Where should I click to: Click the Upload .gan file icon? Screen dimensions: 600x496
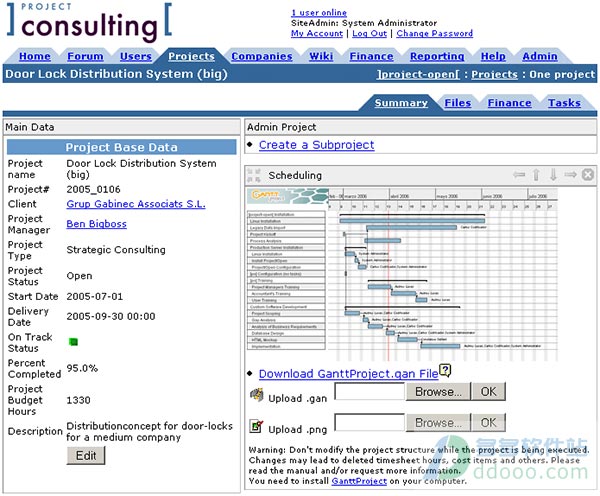pyautogui.click(x=257, y=395)
